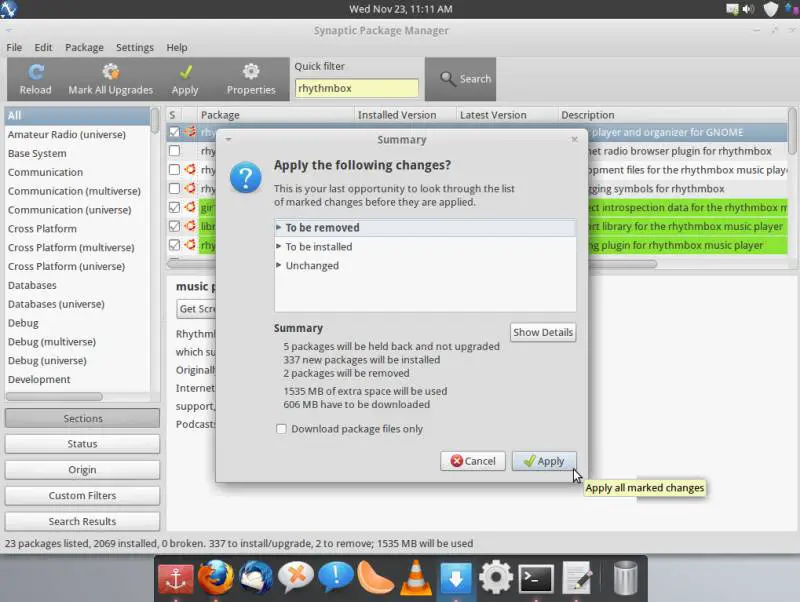Switch the sidebar to Origin view
This screenshot has width=800, height=602.
pos(82,469)
